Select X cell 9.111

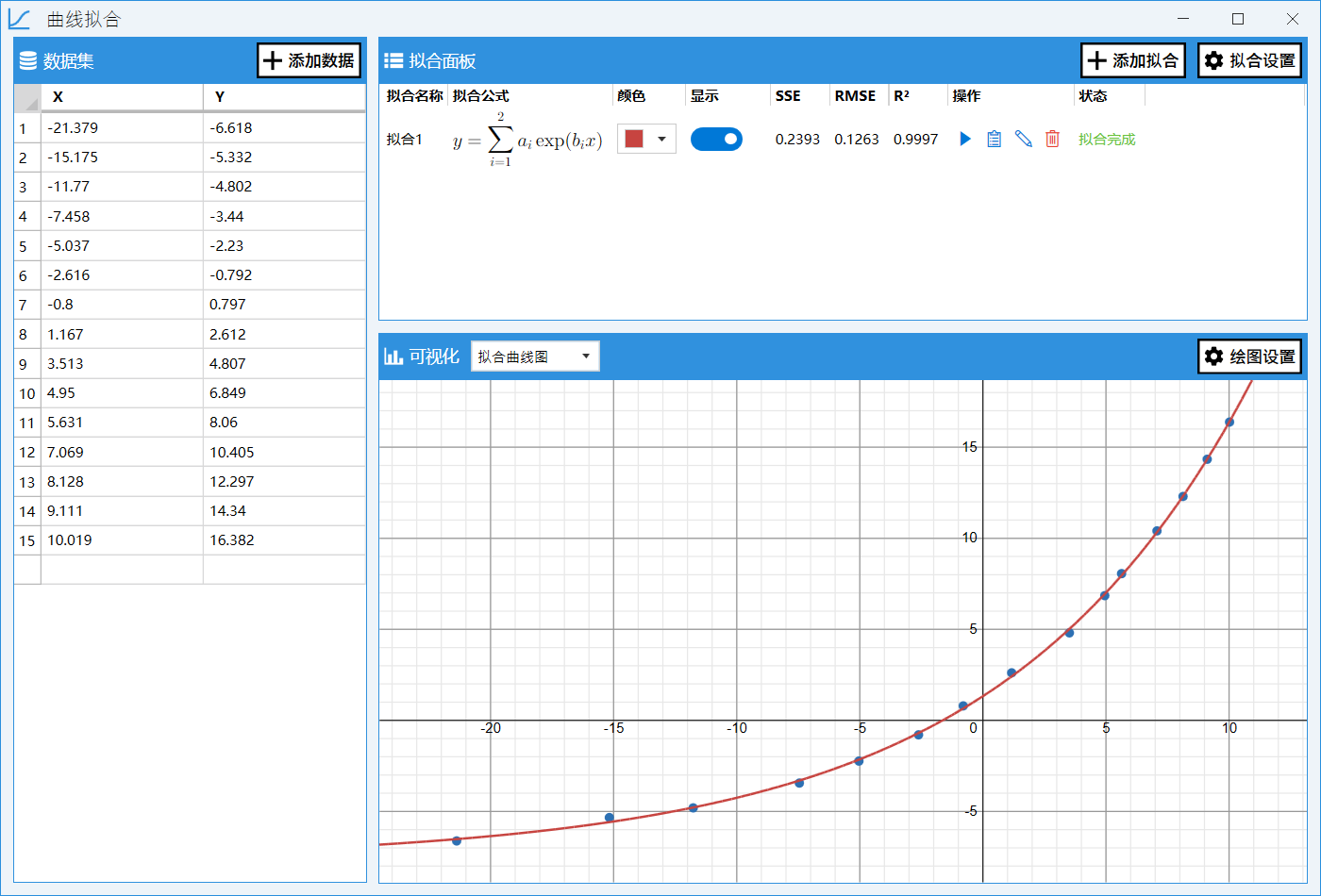(x=122, y=511)
